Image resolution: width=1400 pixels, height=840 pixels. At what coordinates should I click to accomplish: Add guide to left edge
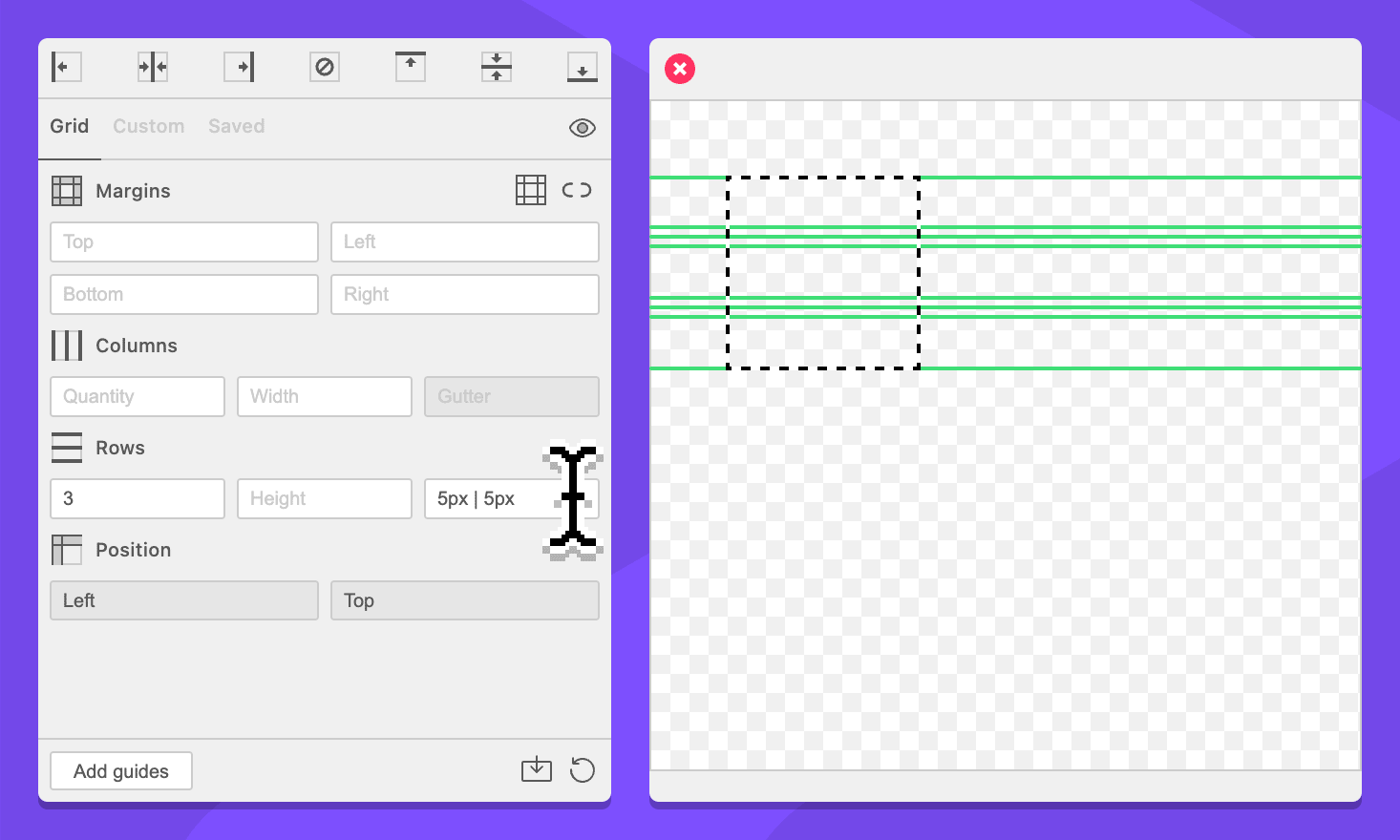[66, 67]
